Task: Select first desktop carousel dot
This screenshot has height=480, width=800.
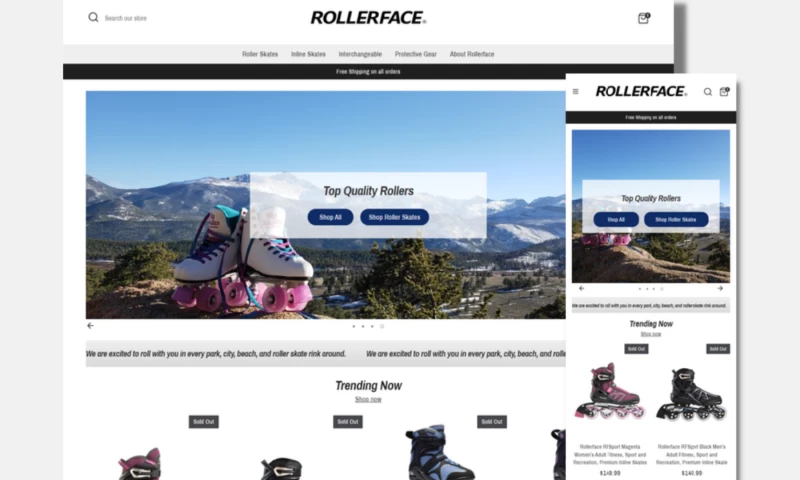Action: (x=354, y=326)
